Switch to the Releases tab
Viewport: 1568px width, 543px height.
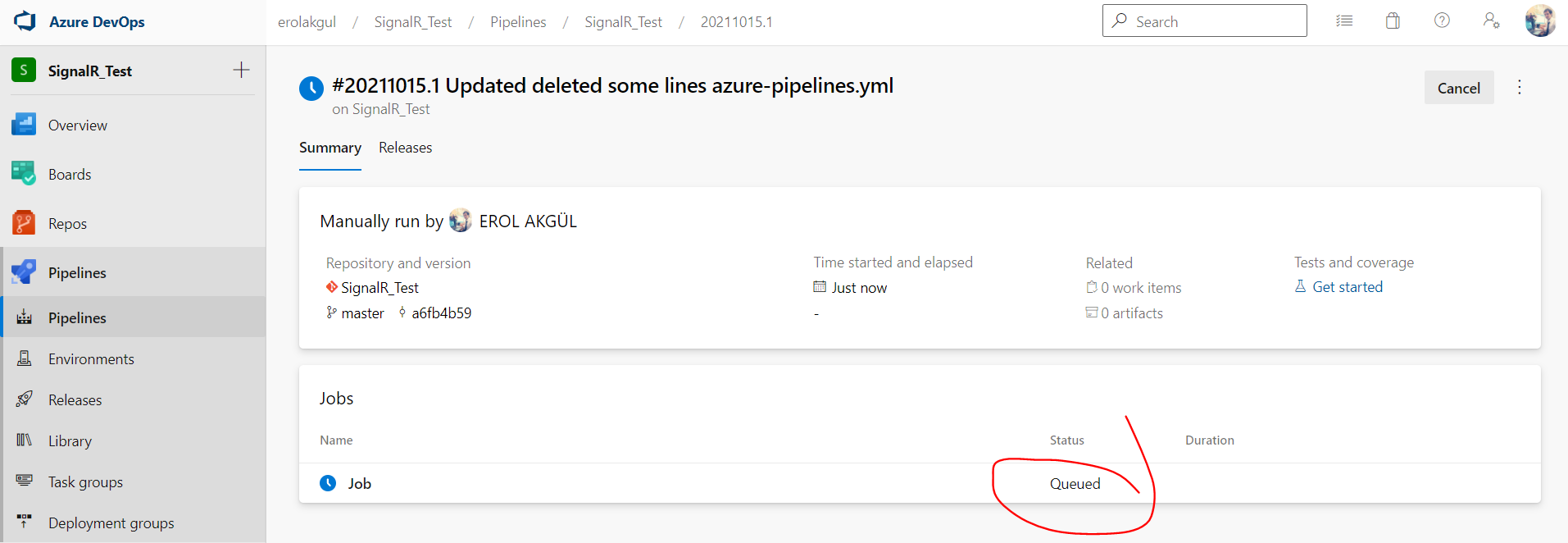click(405, 148)
